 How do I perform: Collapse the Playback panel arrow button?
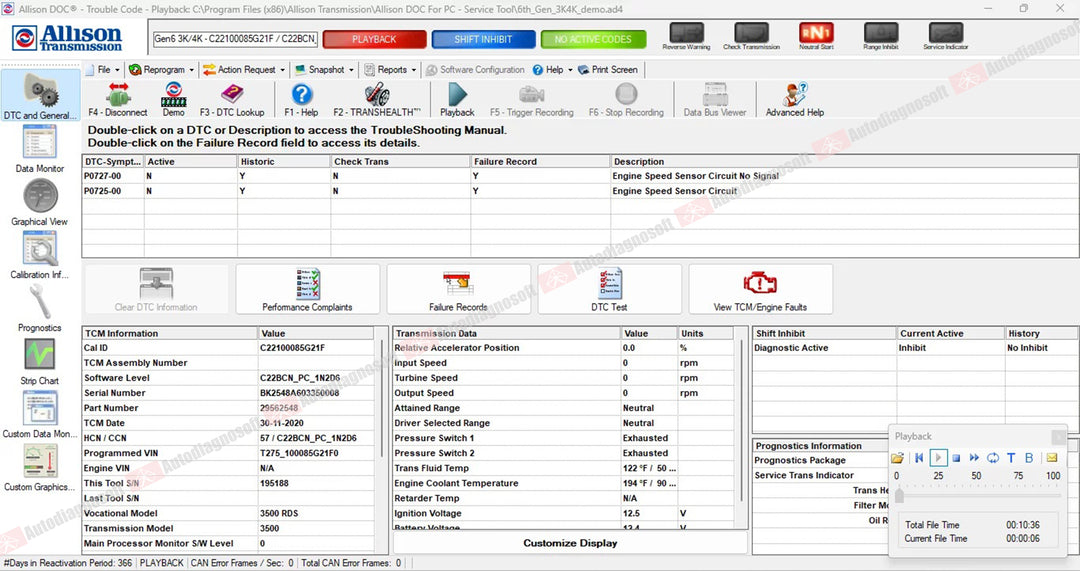(1059, 437)
